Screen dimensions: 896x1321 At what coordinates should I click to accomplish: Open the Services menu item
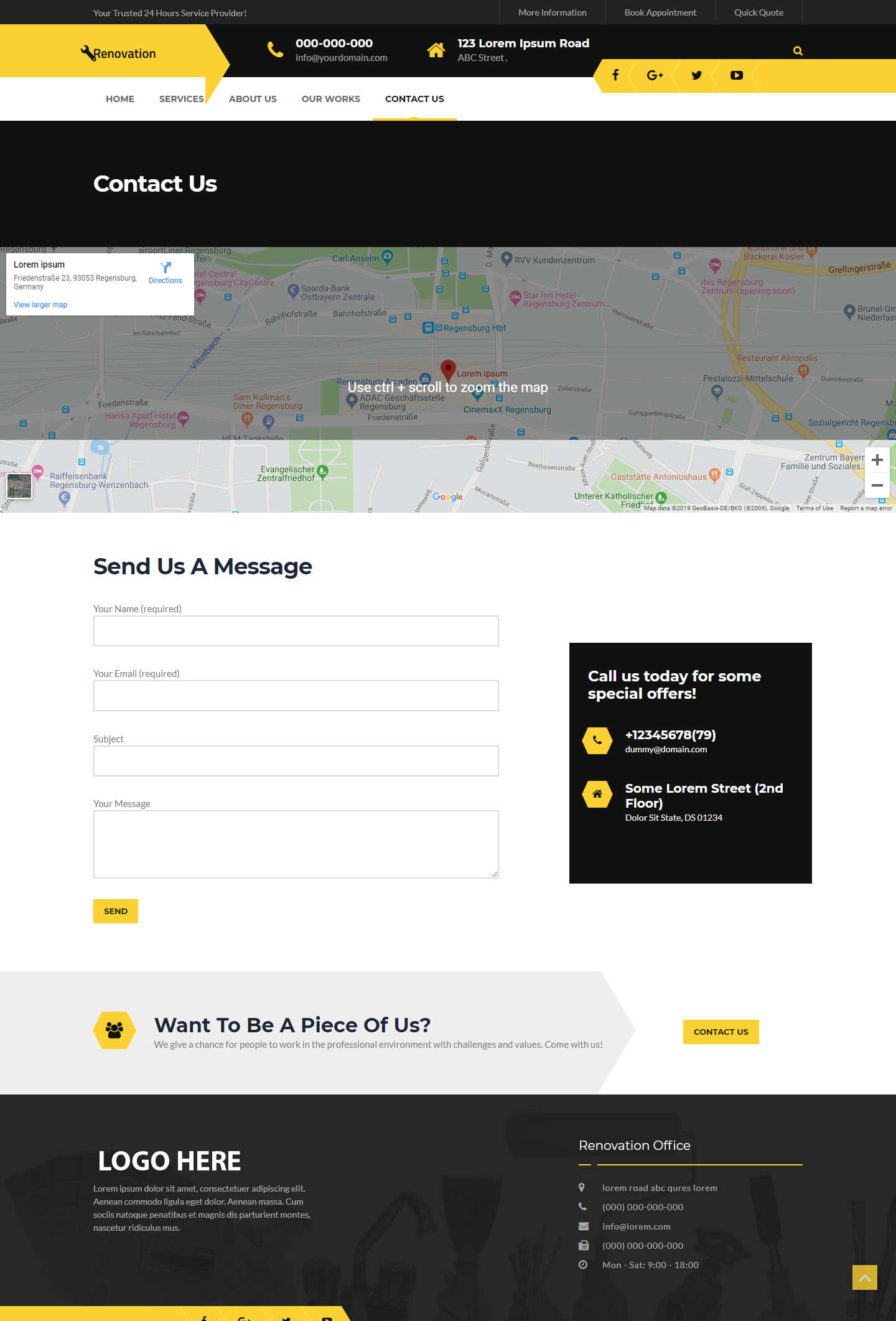tap(181, 99)
